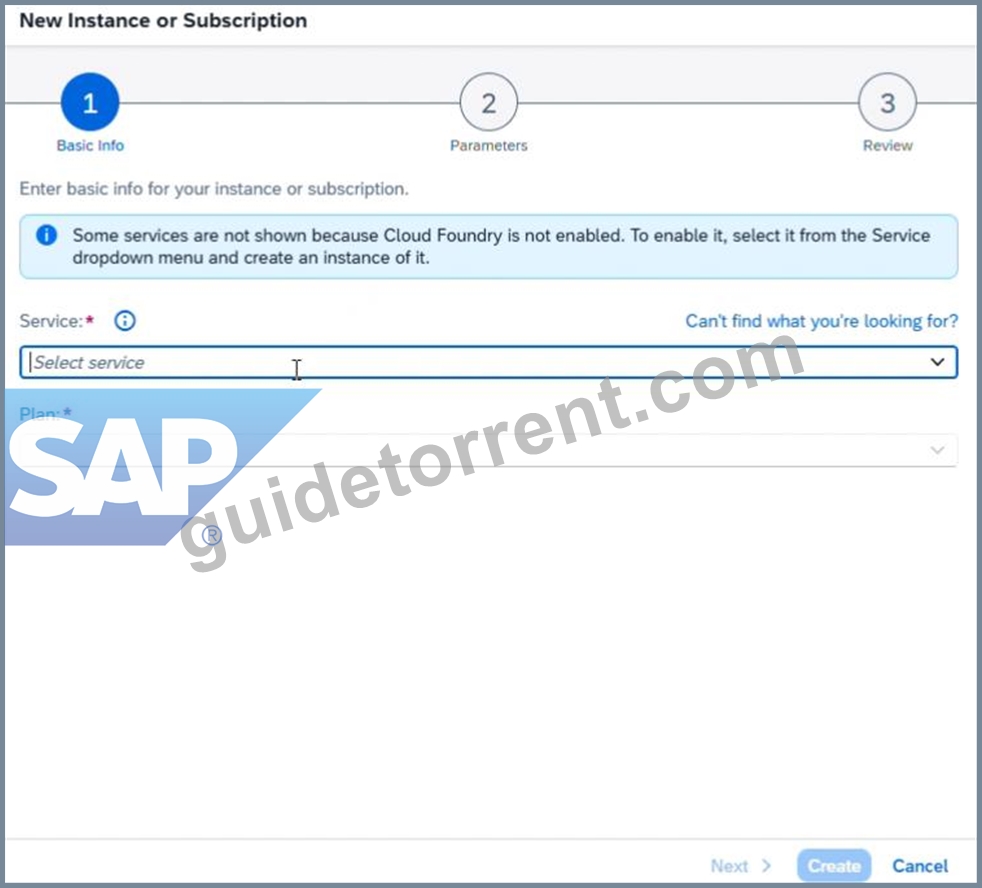
Task: Select the step 1 circle in the wizard
Action: pos(90,102)
